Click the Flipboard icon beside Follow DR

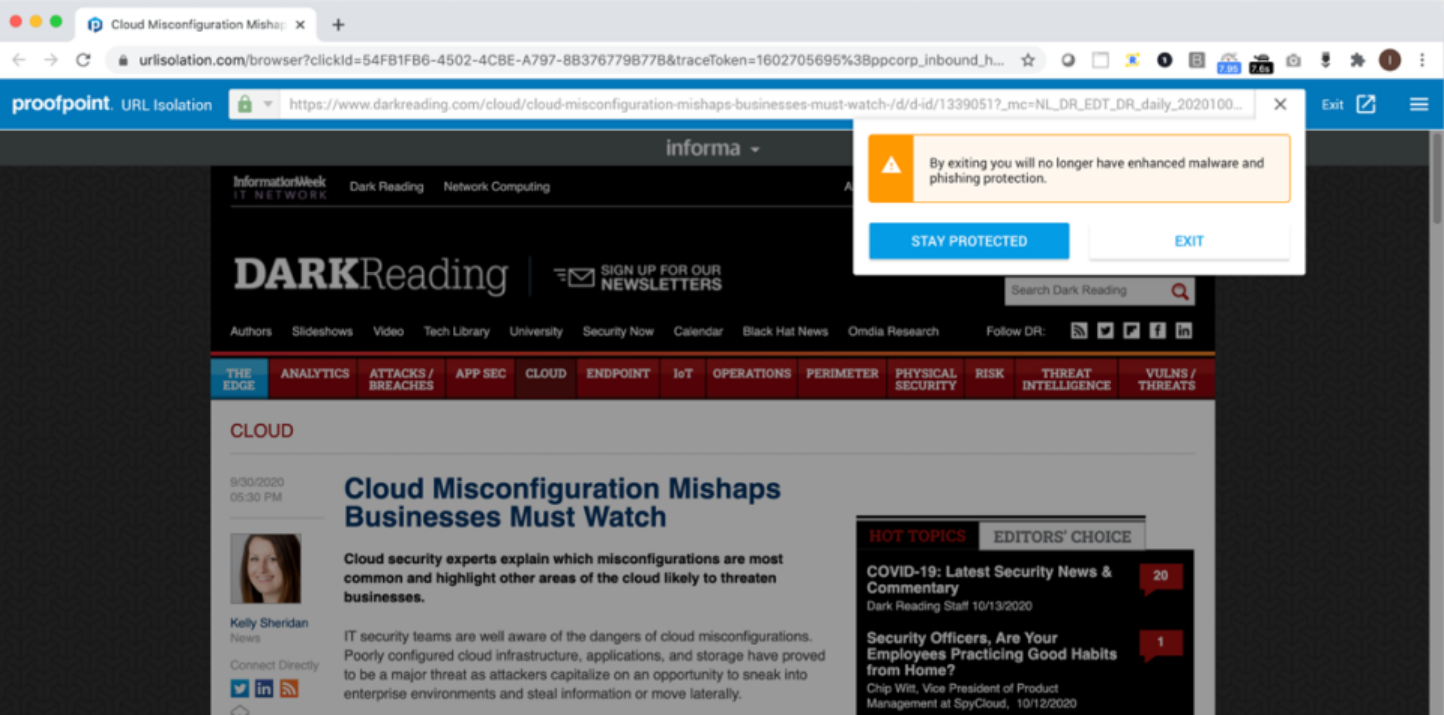click(x=1131, y=331)
